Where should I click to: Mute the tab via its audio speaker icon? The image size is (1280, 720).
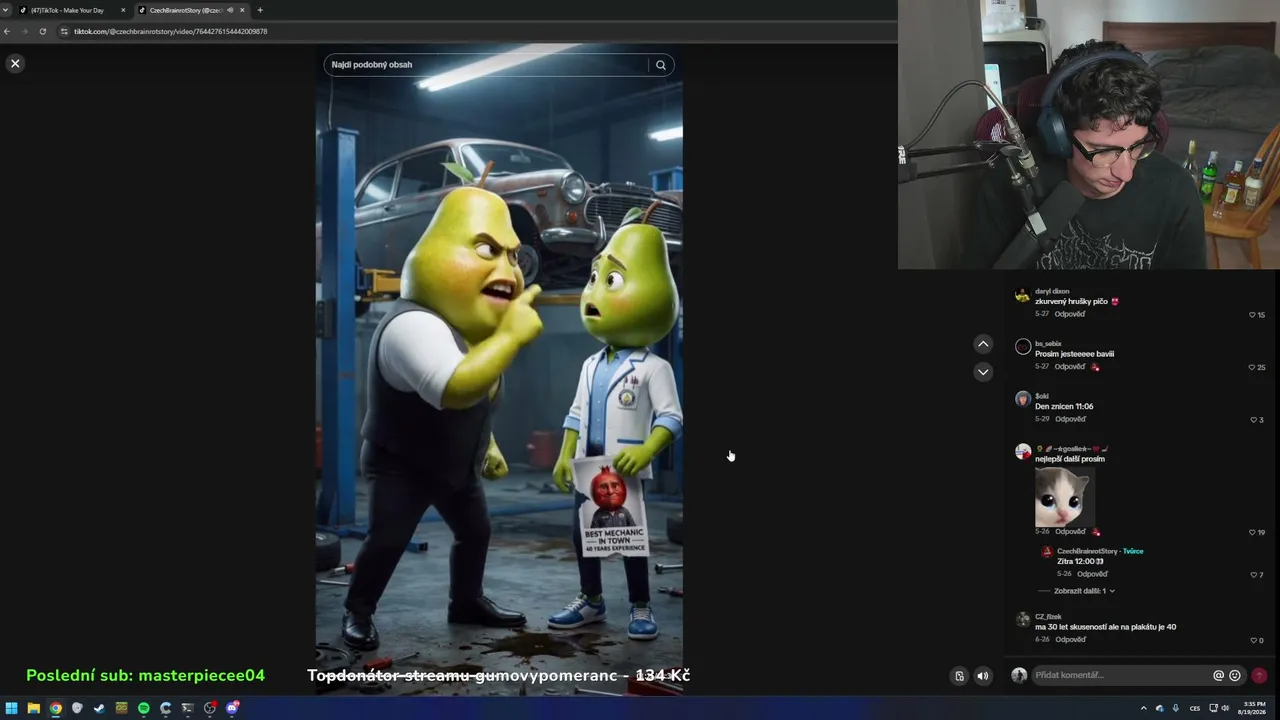pos(230,10)
